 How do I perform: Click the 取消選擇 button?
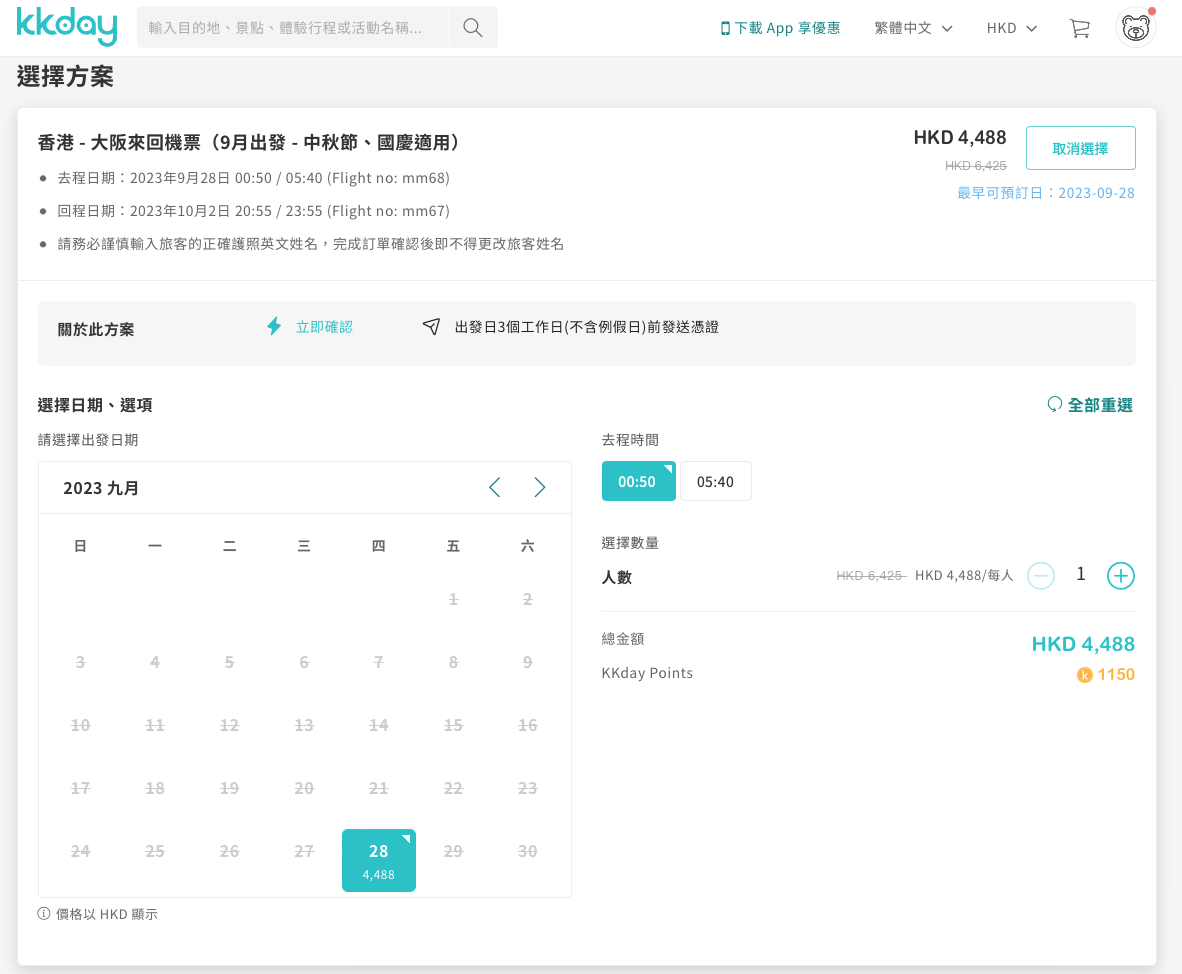1080,148
